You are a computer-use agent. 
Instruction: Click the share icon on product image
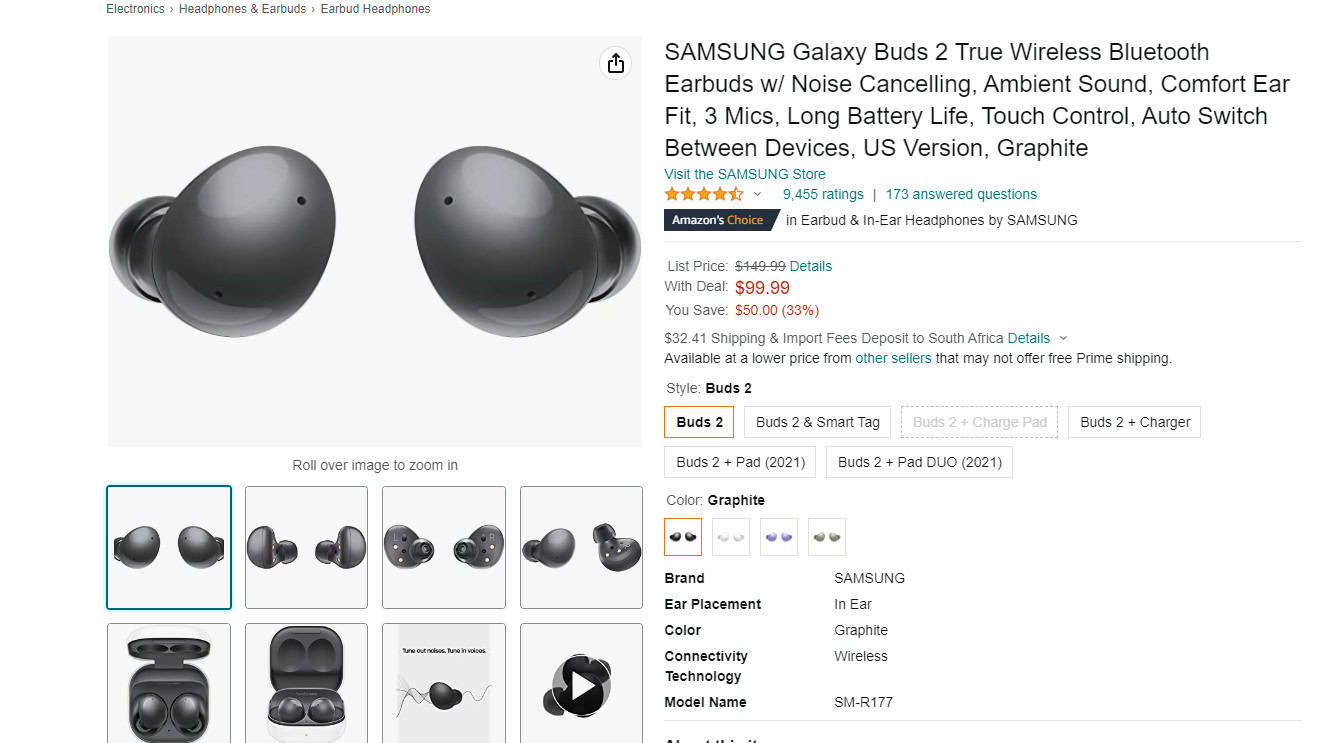click(x=615, y=63)
